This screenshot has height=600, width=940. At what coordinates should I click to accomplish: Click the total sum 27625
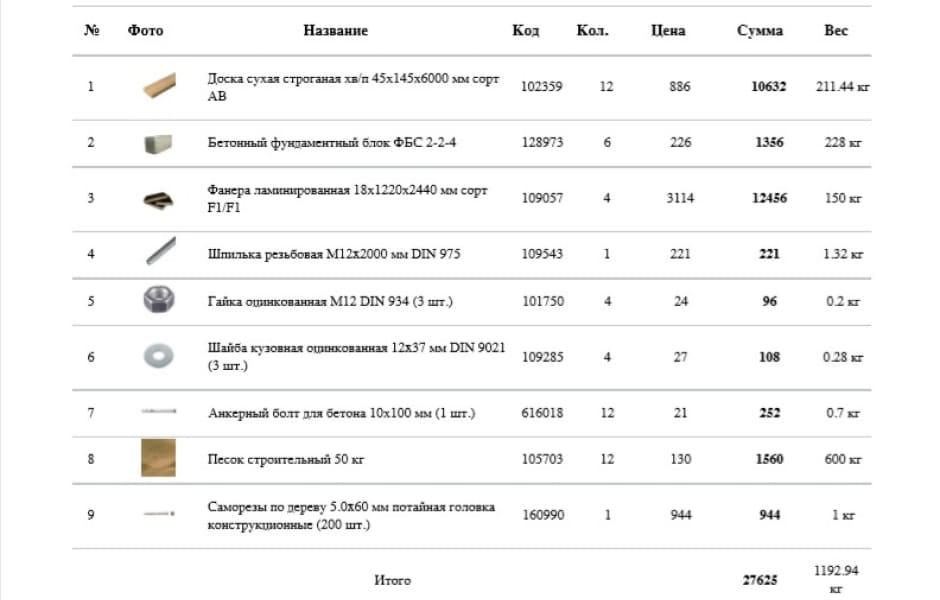[x=761, y=579]
